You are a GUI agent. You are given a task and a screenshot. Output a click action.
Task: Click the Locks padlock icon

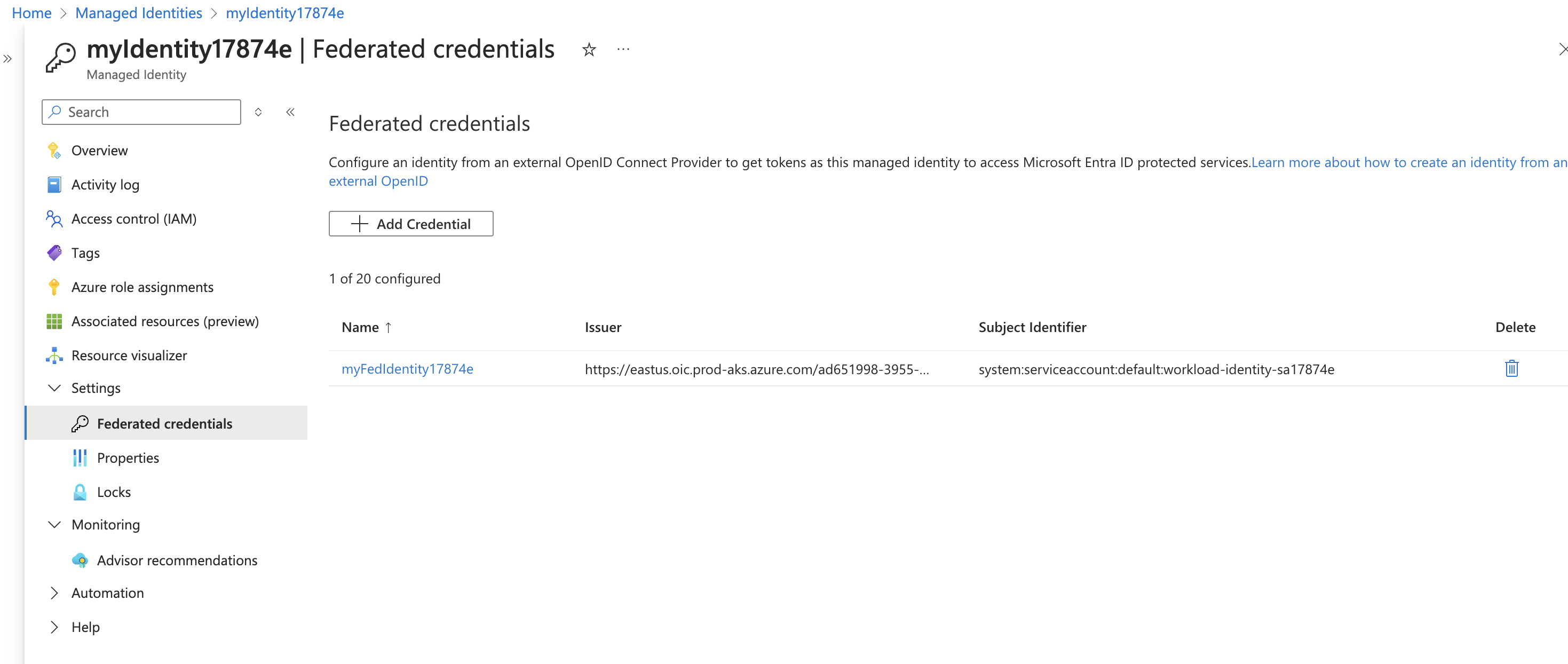pos(80,492)
